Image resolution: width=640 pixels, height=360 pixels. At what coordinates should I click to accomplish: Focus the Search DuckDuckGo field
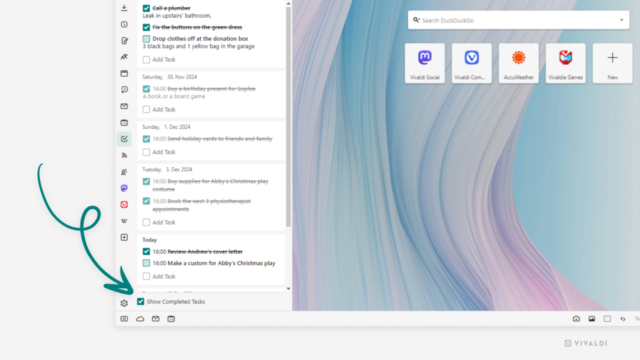pos(518,20)
